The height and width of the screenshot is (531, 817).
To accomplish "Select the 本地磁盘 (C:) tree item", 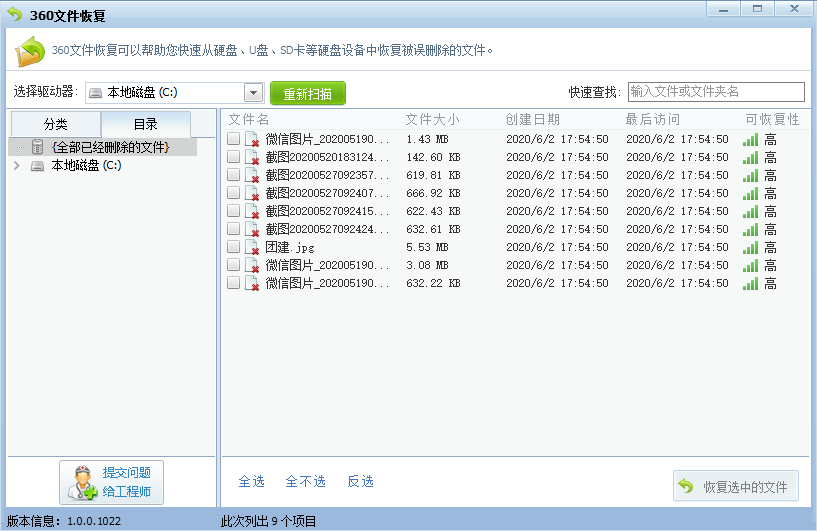I will point(86,166).
